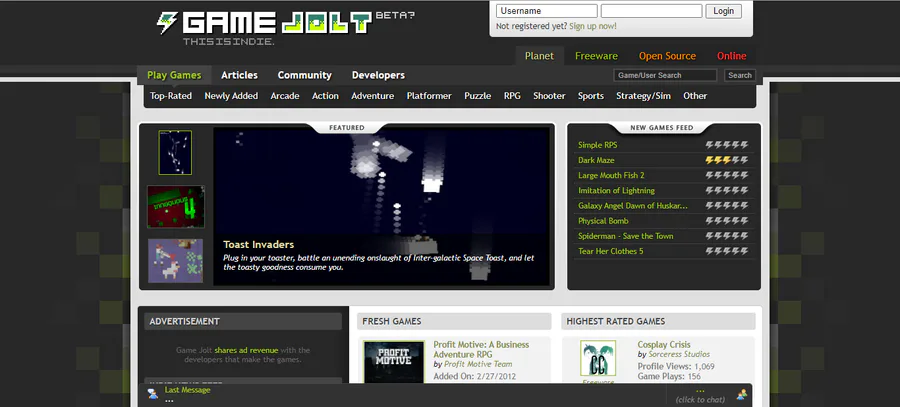Open the Community menu
The width and height of the screenshot is (900, 407).
pyautogui.click(x=305, y=75)
